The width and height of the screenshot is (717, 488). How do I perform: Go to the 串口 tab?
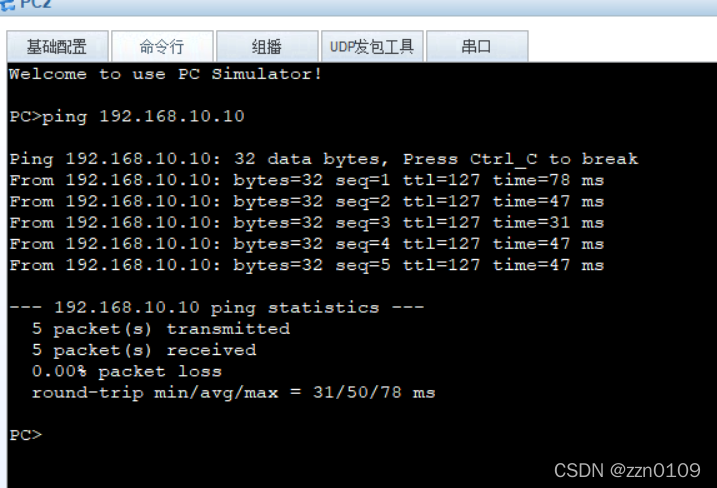pyautogui.click(x=477, y=46)
